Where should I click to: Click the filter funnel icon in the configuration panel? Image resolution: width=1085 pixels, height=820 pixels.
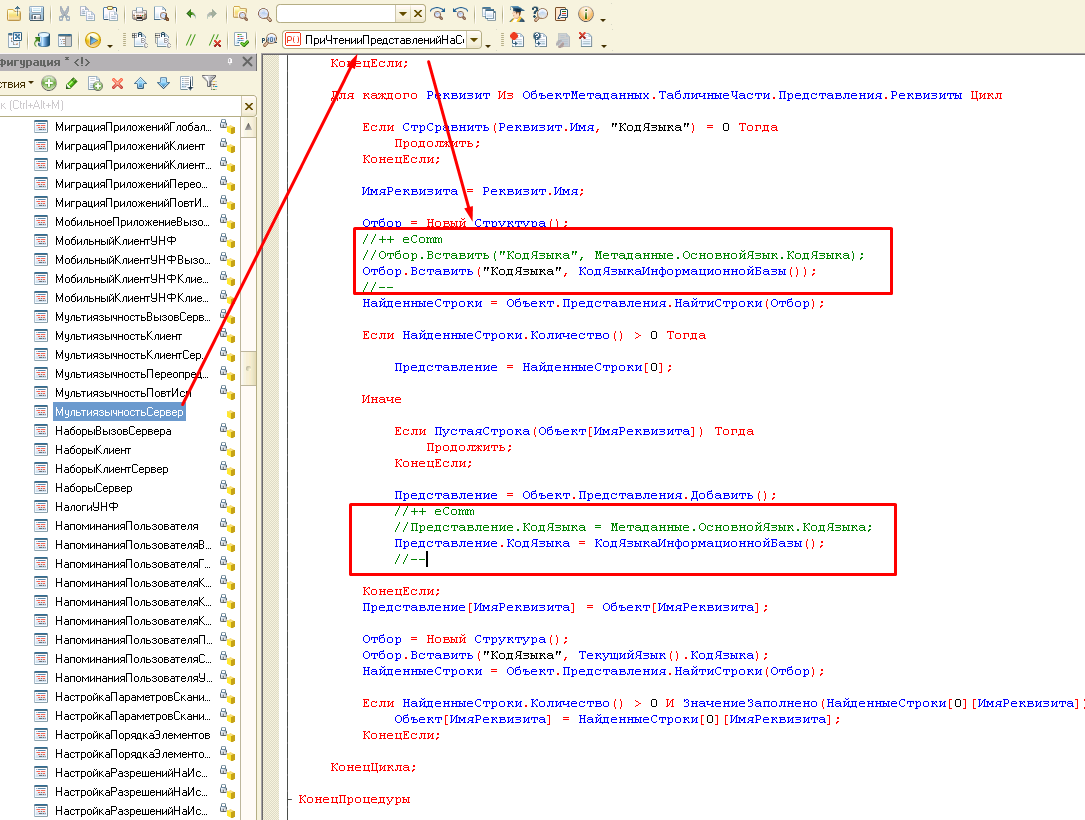click(x=210, y=83)
